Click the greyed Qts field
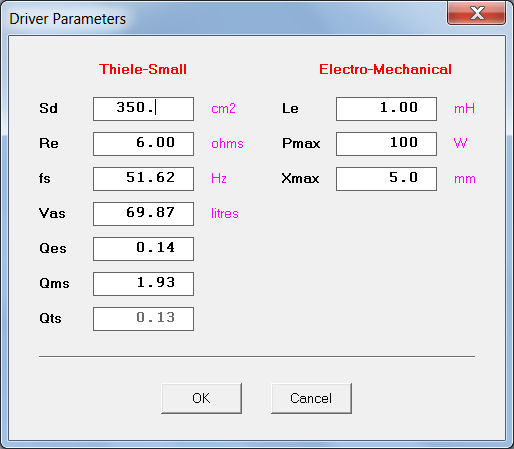The image size is (514, 449). click(x=143, y=319)
